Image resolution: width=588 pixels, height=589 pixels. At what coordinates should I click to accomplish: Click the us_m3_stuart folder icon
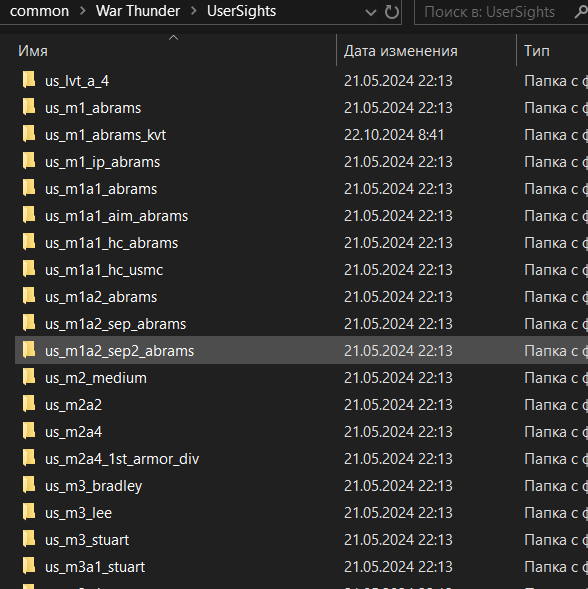click(x=29, y=539)
